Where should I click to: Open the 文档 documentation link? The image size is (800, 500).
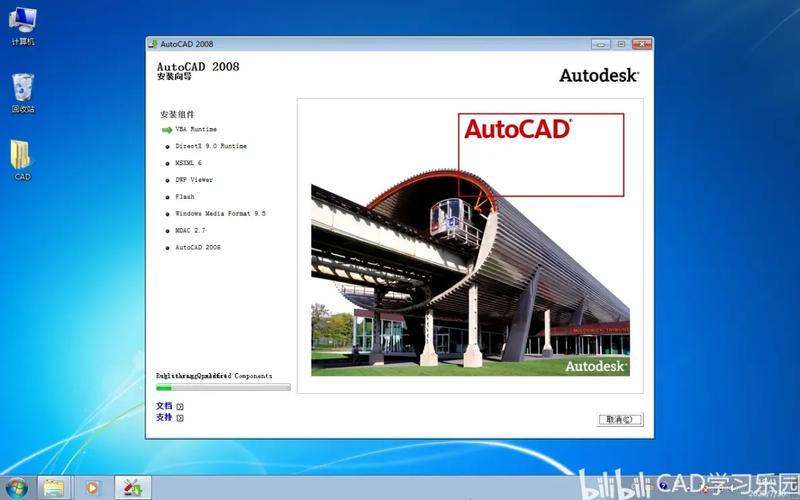coord(164,406)
